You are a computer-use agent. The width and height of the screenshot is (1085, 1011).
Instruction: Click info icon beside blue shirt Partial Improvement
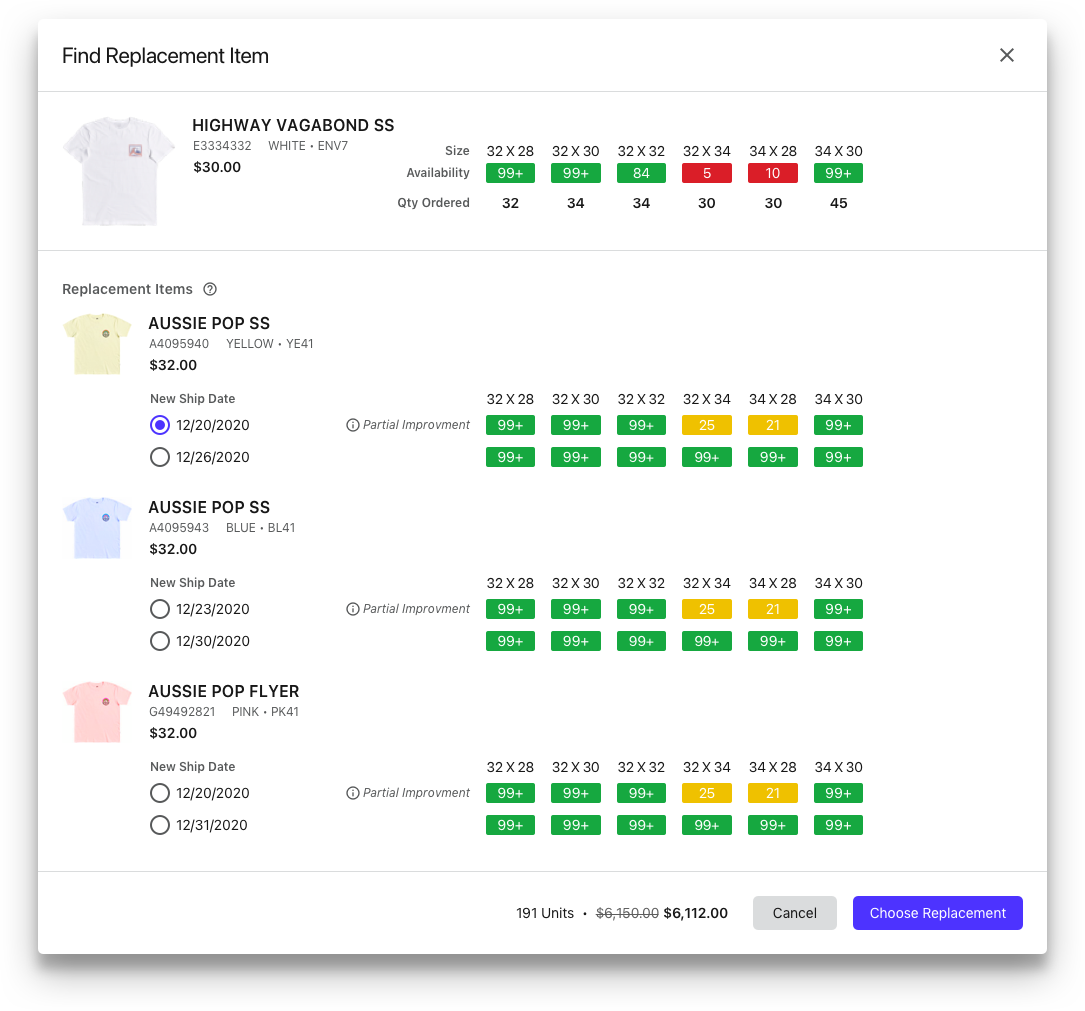click(352, 609)
